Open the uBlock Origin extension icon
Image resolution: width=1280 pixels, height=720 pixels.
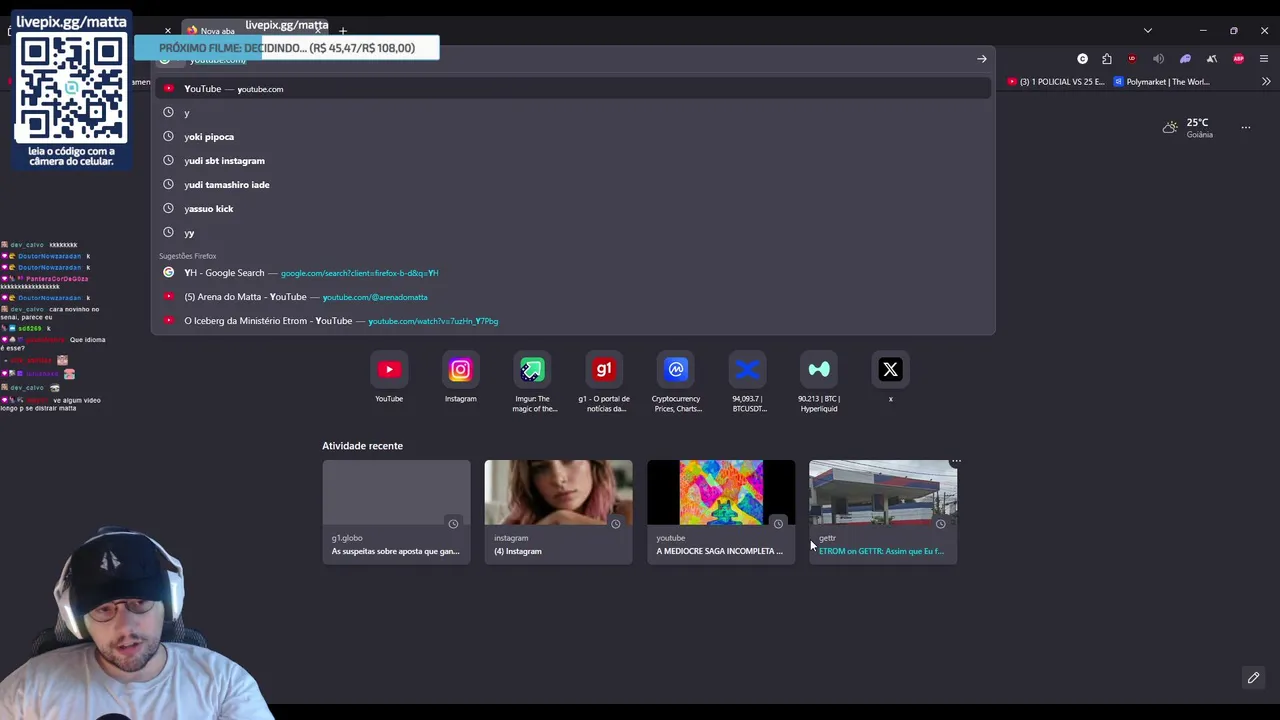(1132, 59)
